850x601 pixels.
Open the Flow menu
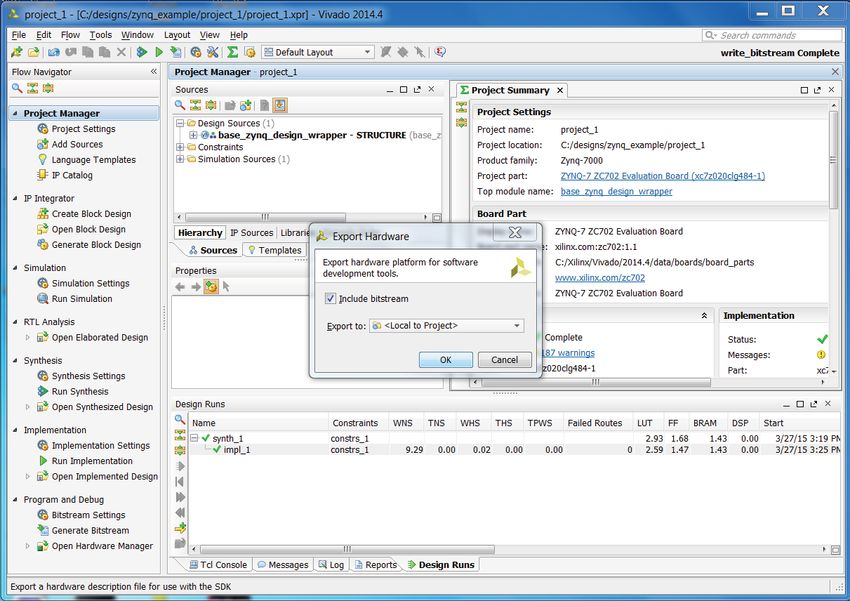pyautogui.click(x=70, y=35)
